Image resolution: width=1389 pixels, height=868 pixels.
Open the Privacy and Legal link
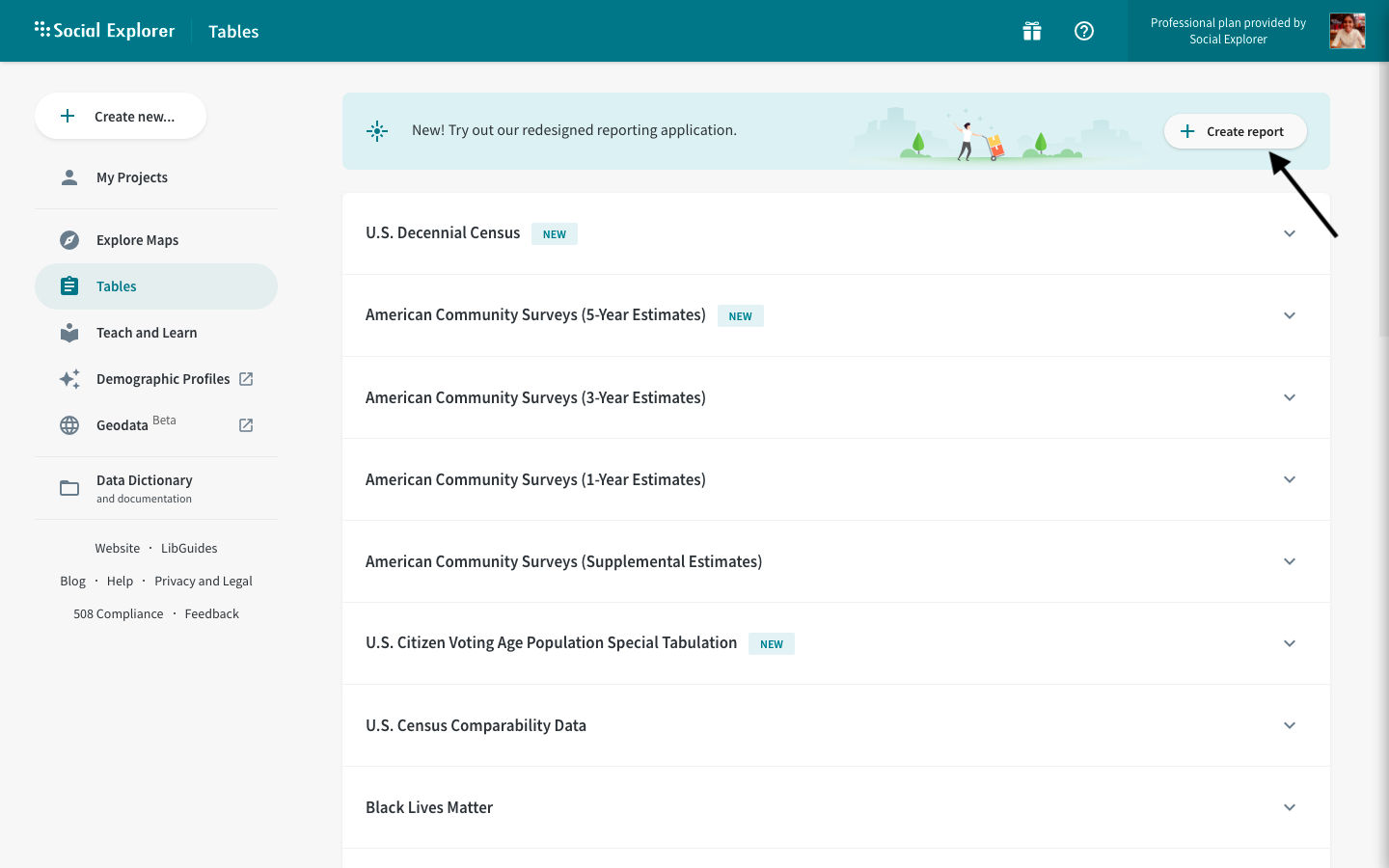coord(204,581)
